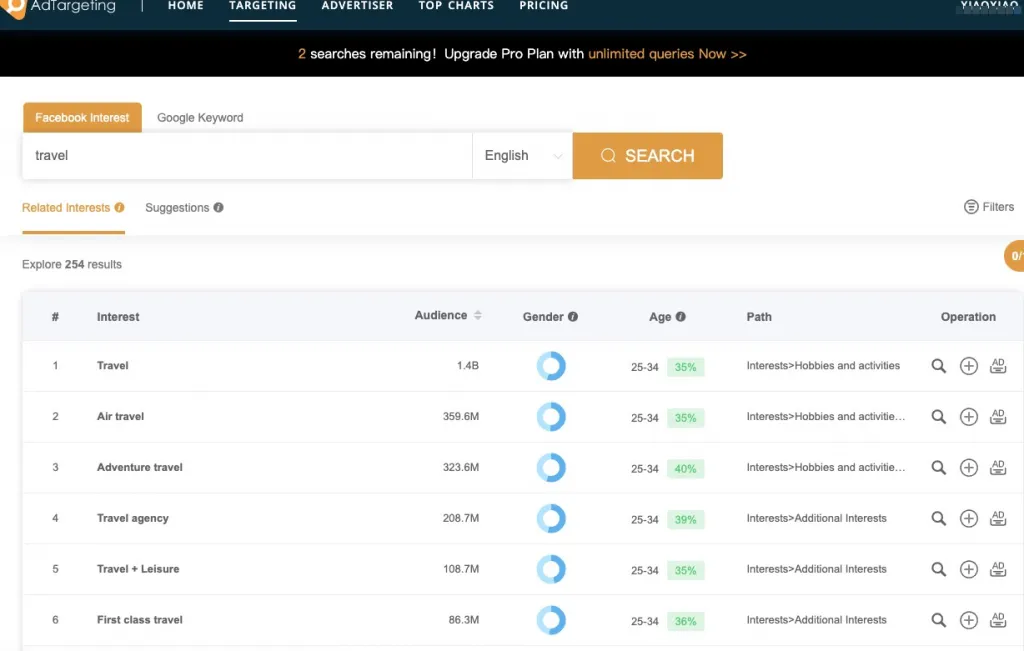Click info icon next to Gender header
1024x651 pixels.
coord(573,317)
